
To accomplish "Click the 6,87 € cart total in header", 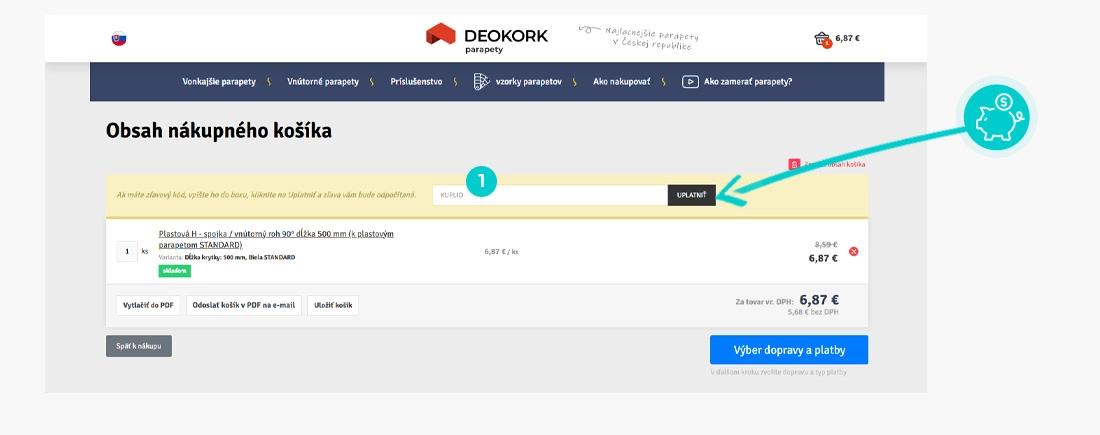I will tap(847, 39).
